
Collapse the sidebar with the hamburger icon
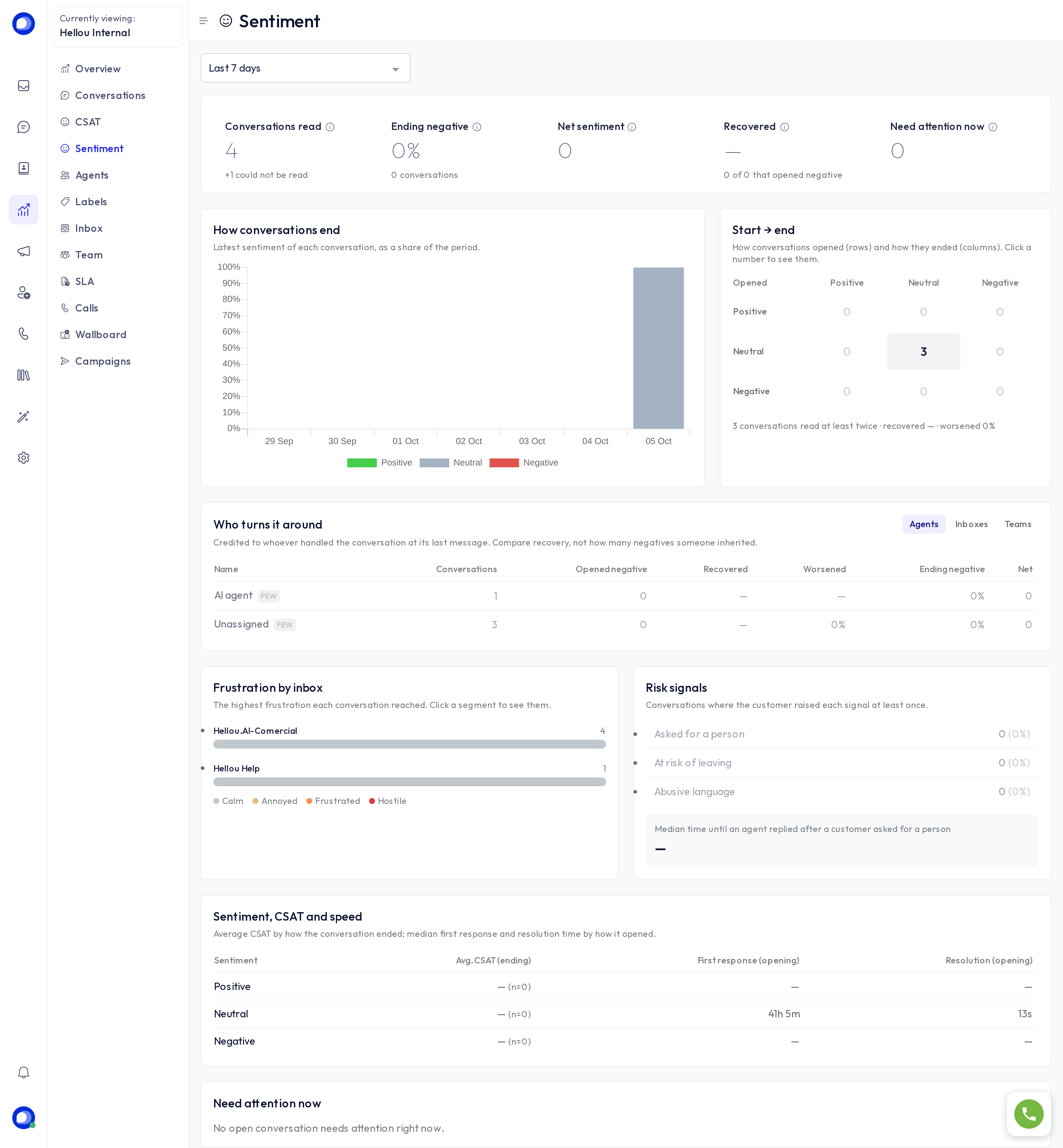[x=203, y=21]
